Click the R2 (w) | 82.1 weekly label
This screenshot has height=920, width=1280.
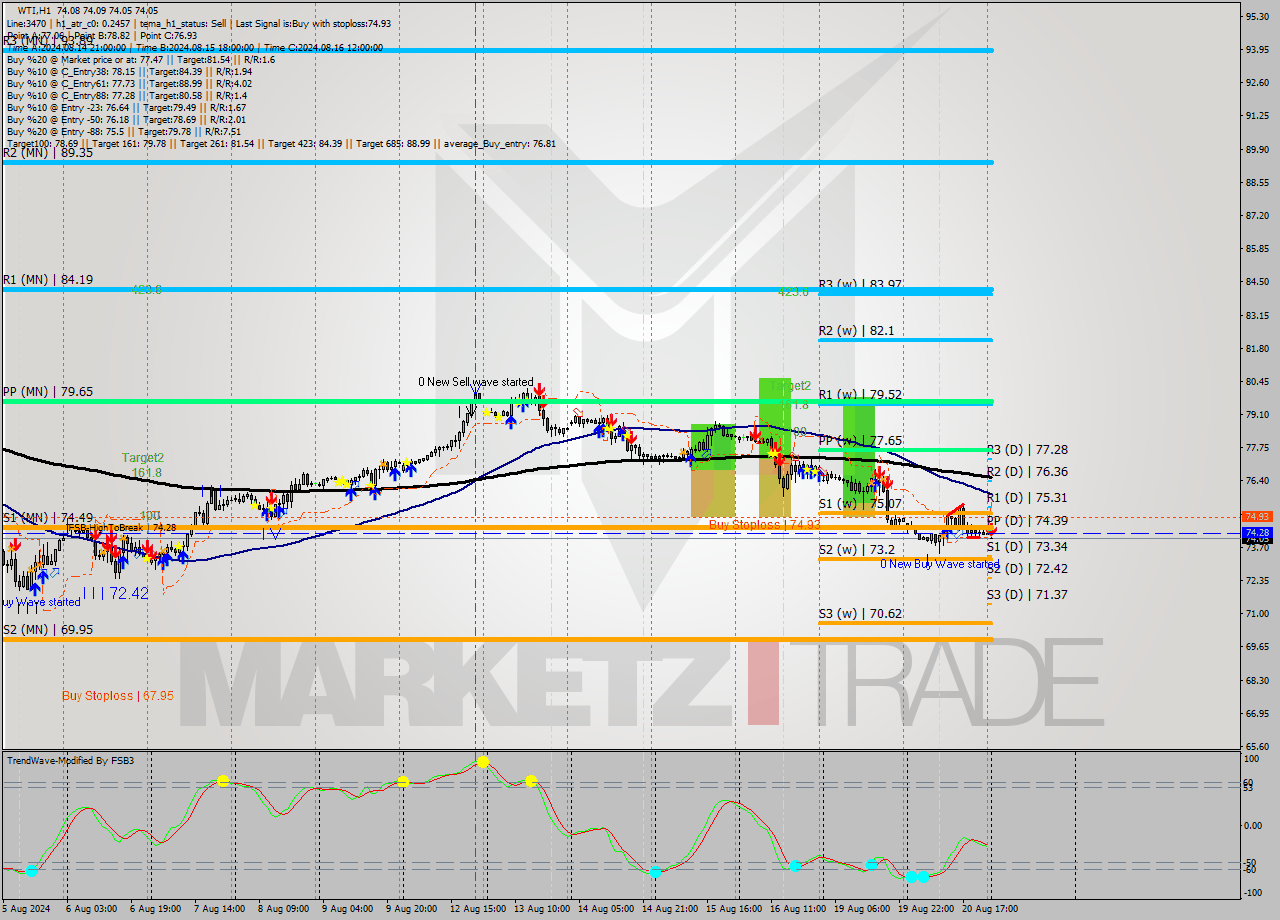[856, 330]
